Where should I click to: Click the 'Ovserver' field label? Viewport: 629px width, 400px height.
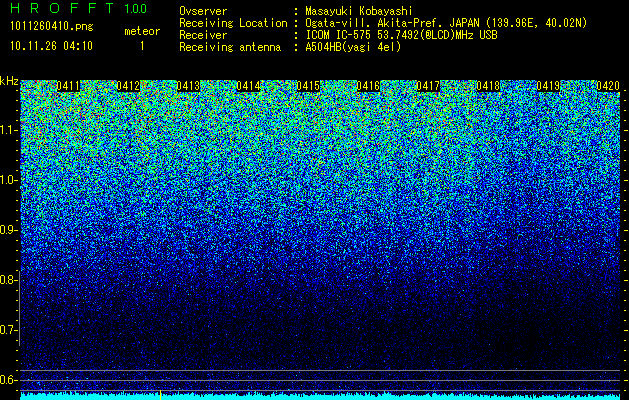[203, 11]
